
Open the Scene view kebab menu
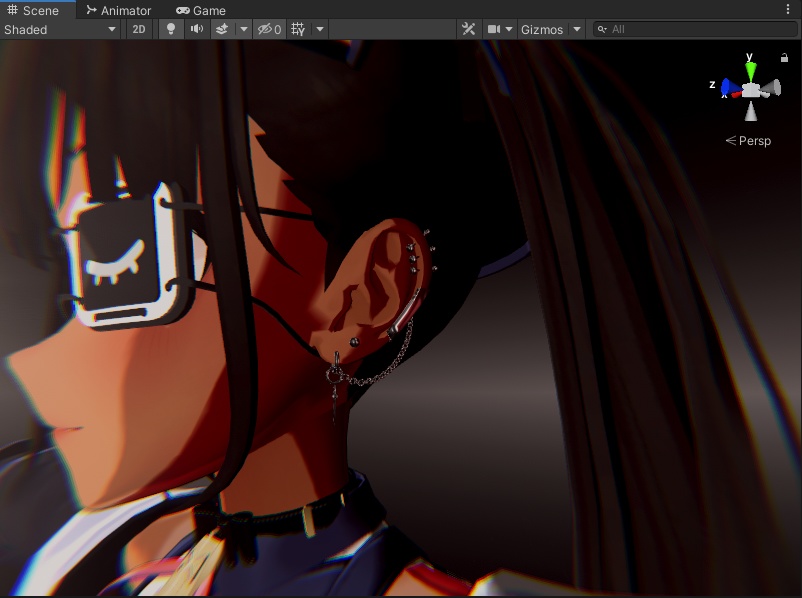tap(789, 8)
